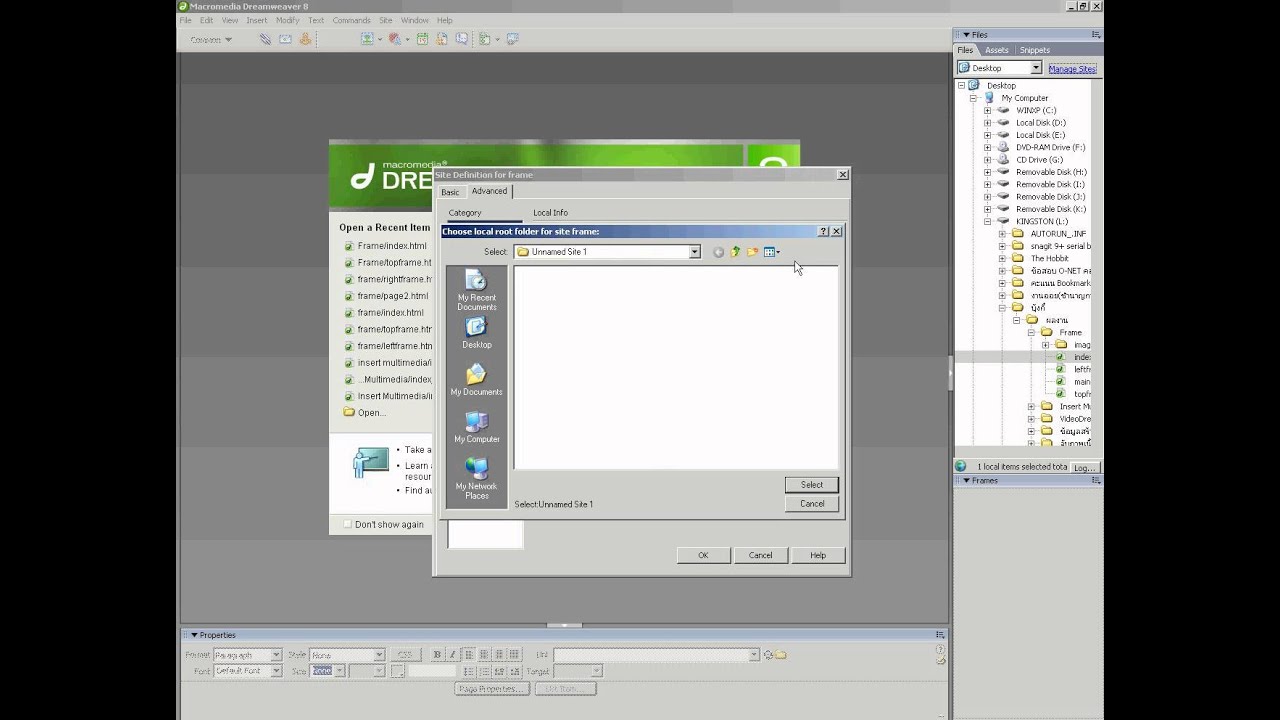Insert Hyperlink from Common toolbar
This screenshot has width=1280, height=720.
click(265, 39)
